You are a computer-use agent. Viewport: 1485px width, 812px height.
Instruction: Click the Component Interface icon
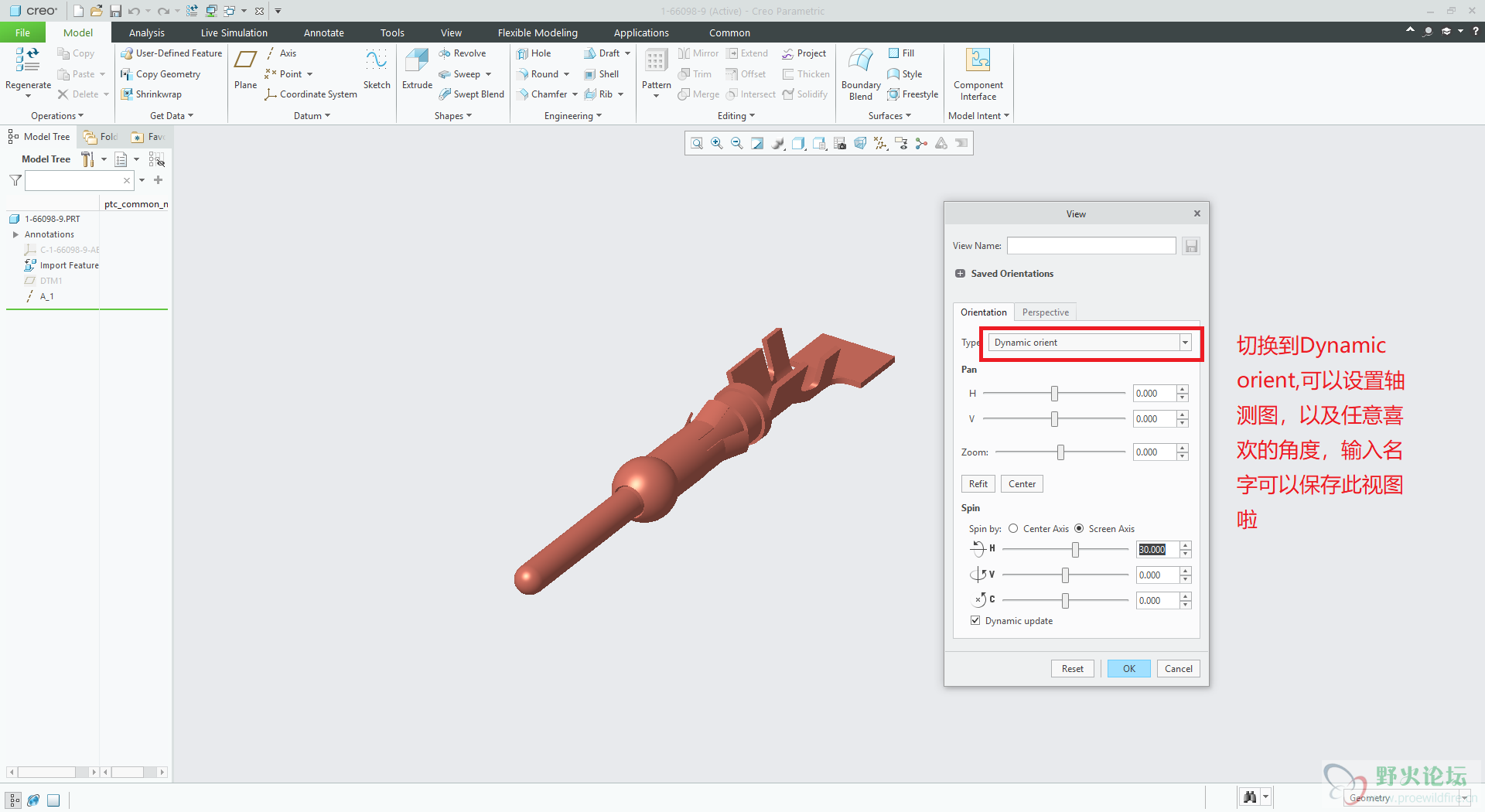click(978, 73)
